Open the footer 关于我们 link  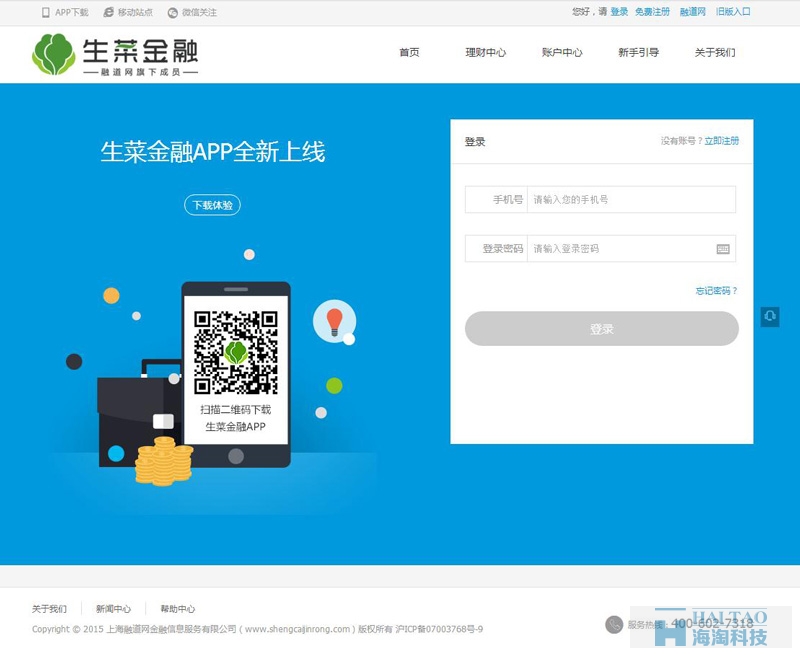pos(49,609)
